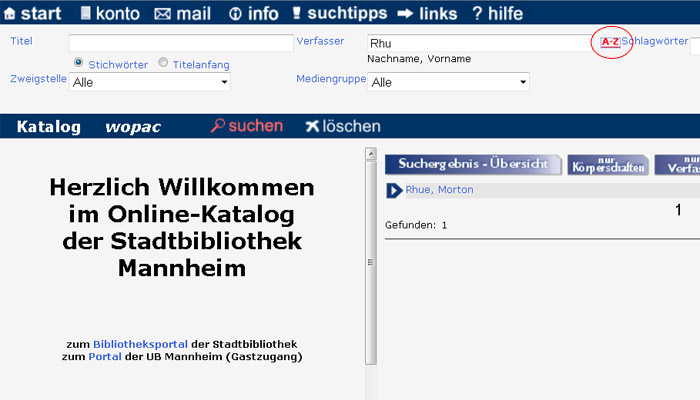The image size is (700, 400).
Task: Open the info circle icon
Action: [x=236, y=14]
